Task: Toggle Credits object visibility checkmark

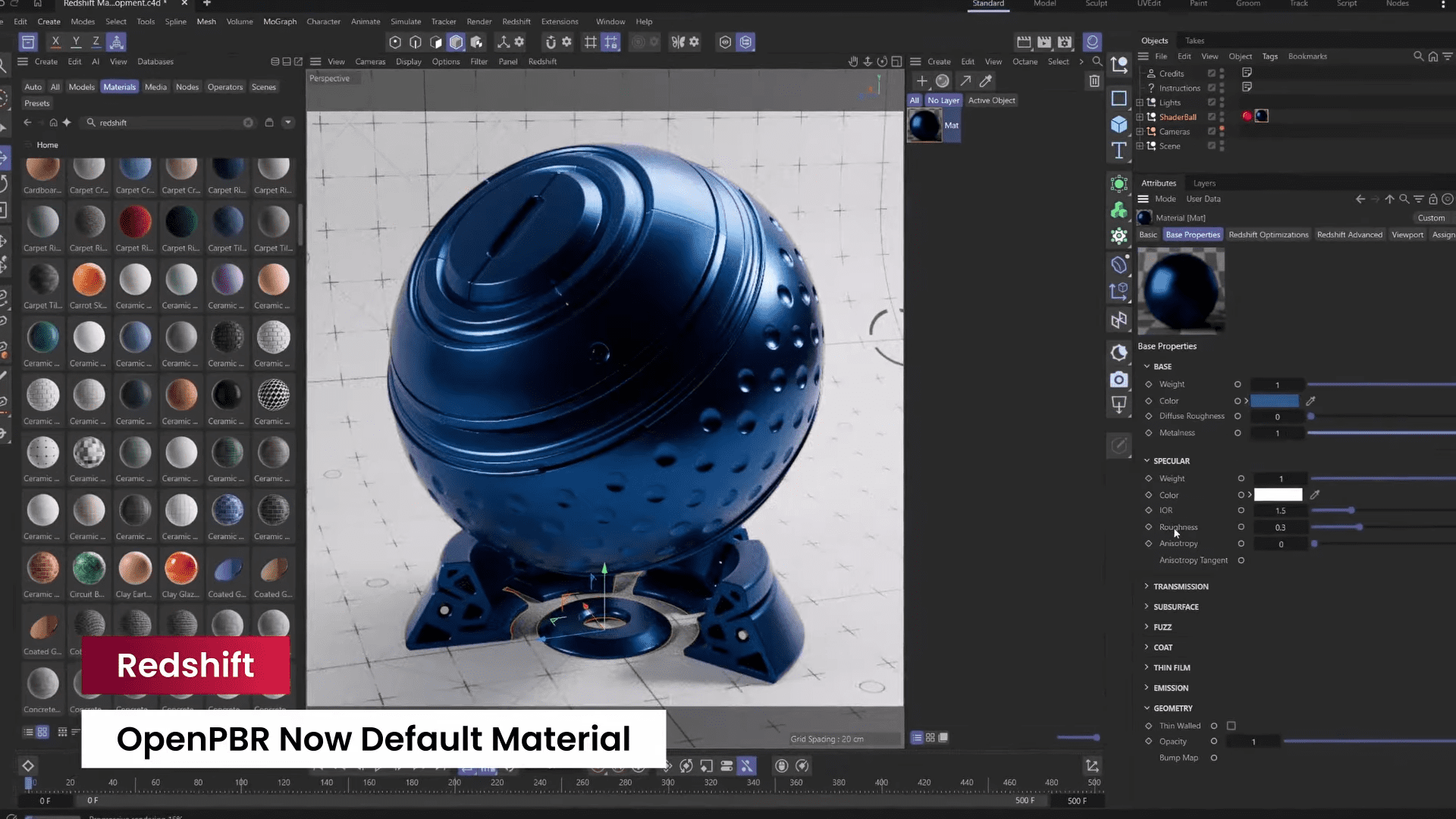Action: tap(1212, 74)
